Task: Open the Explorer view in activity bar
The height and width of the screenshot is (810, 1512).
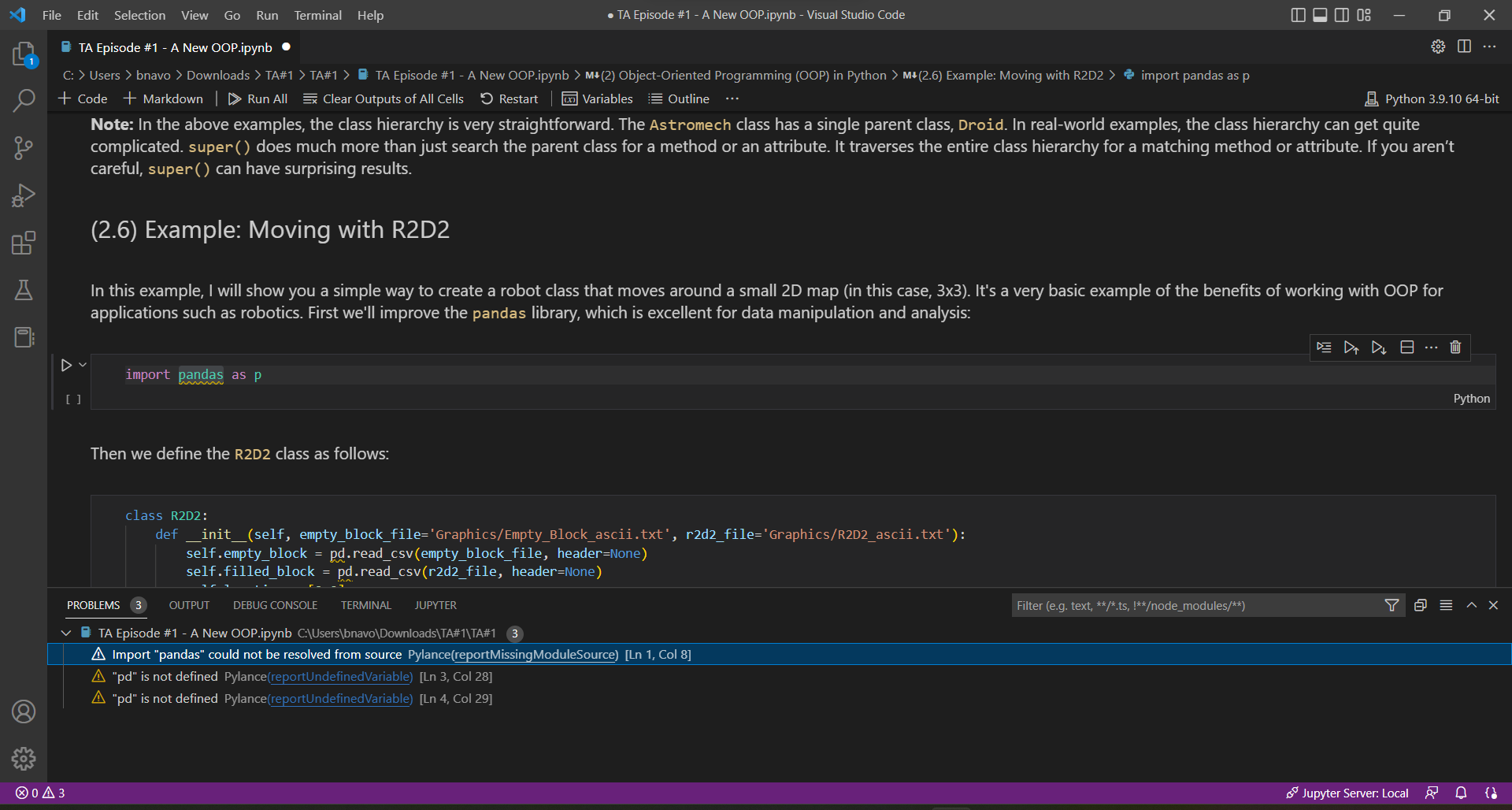Action: [x=24, y=54]
